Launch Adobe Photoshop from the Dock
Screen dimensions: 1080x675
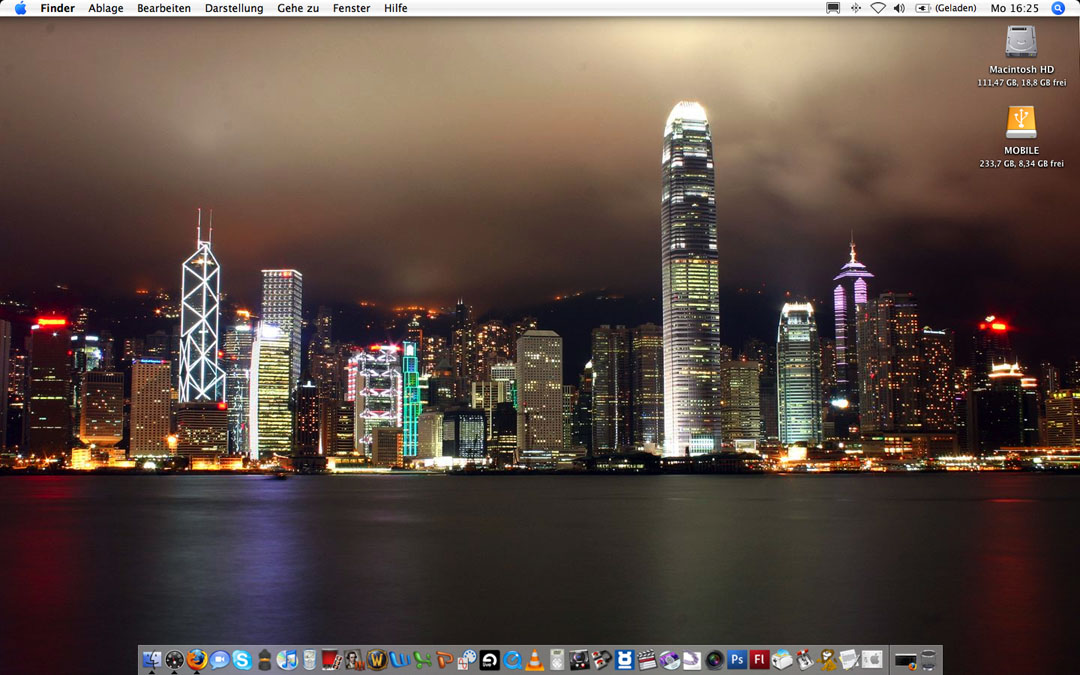point(737,660)
